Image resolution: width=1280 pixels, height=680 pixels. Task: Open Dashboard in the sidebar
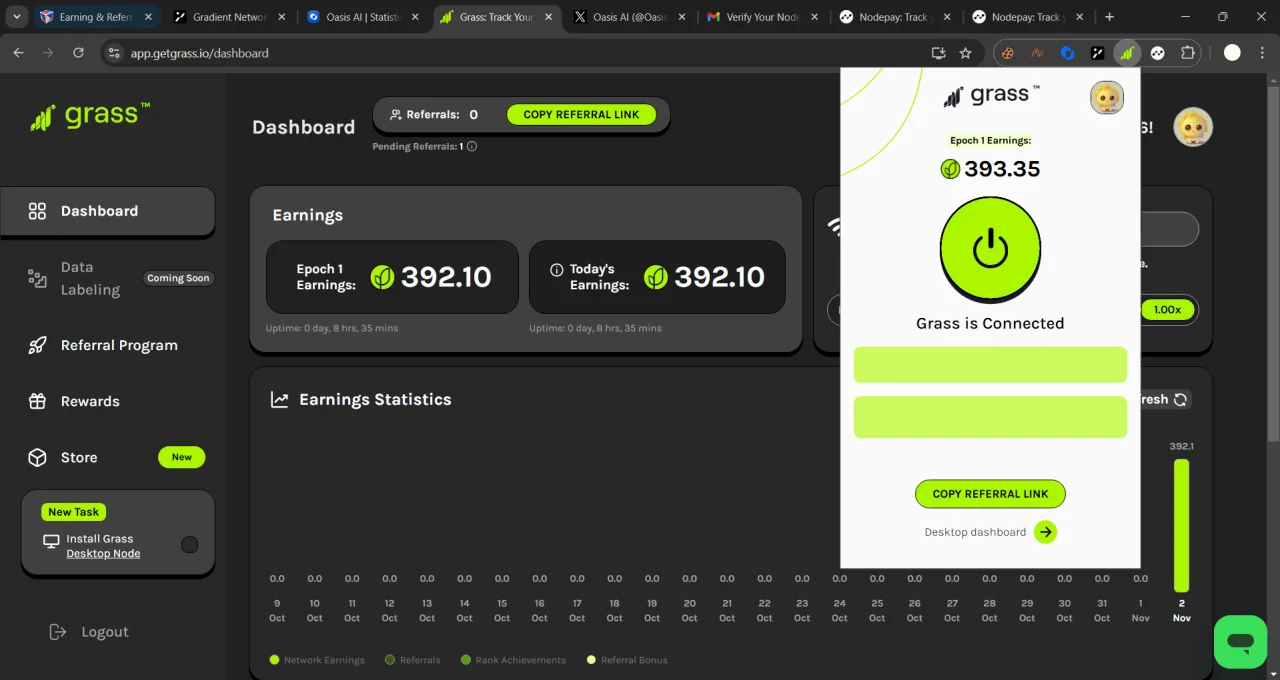pyautogui.click(x=108, y=211)
